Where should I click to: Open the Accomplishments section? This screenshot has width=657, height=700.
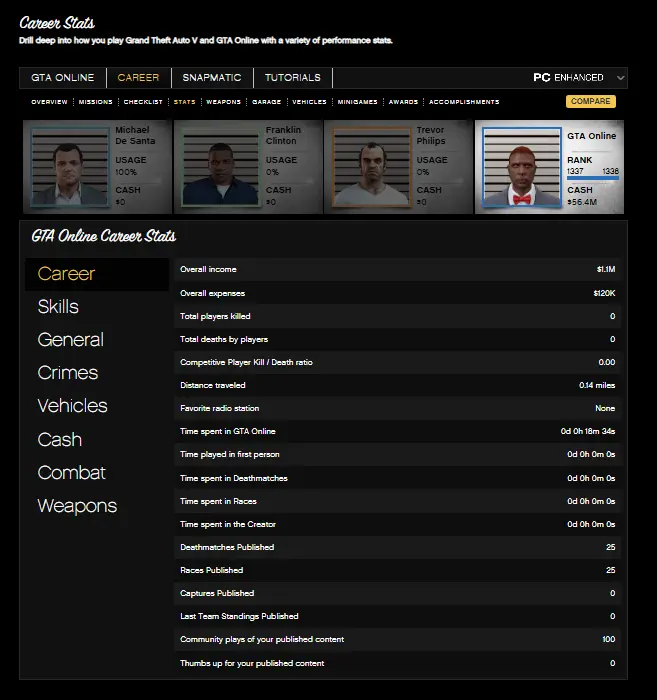click(464, 102)
